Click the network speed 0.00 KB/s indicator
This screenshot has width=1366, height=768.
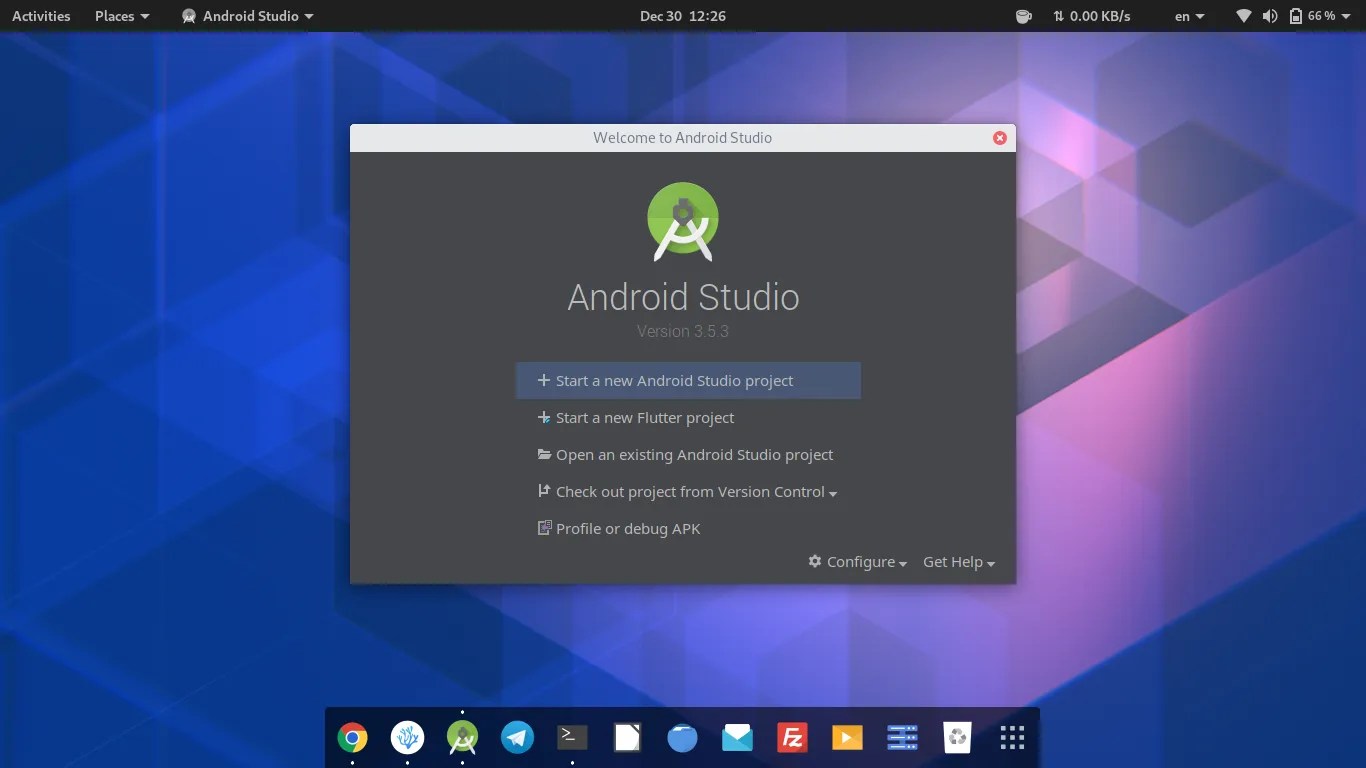[1091, 16]
